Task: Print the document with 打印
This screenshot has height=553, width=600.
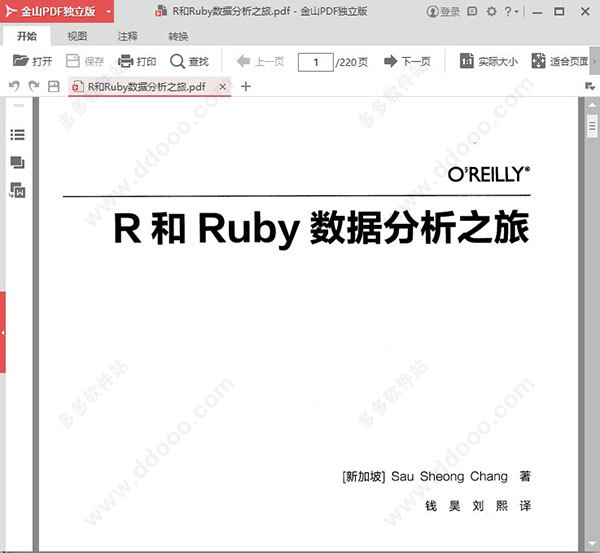Action: (137, 61)
